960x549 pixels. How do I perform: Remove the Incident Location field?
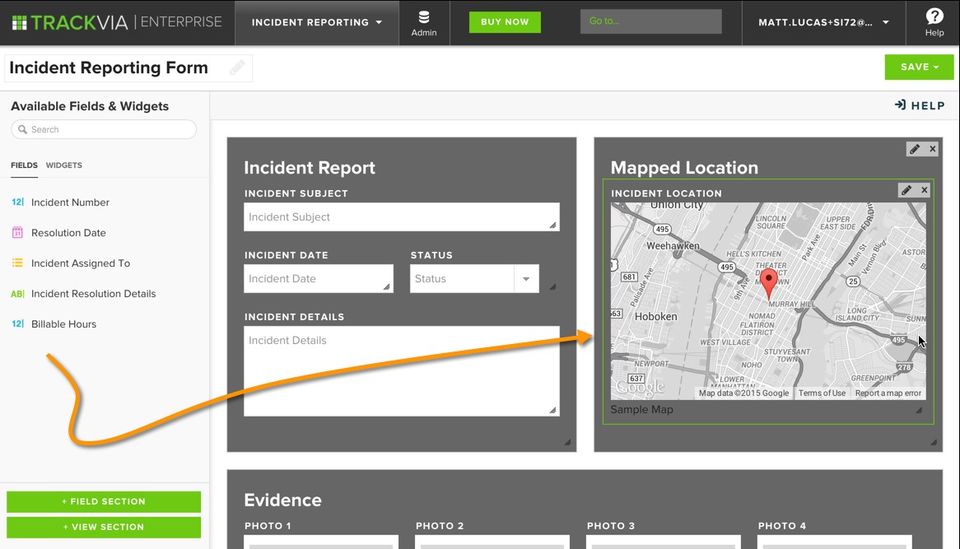(x=924, y=190)
